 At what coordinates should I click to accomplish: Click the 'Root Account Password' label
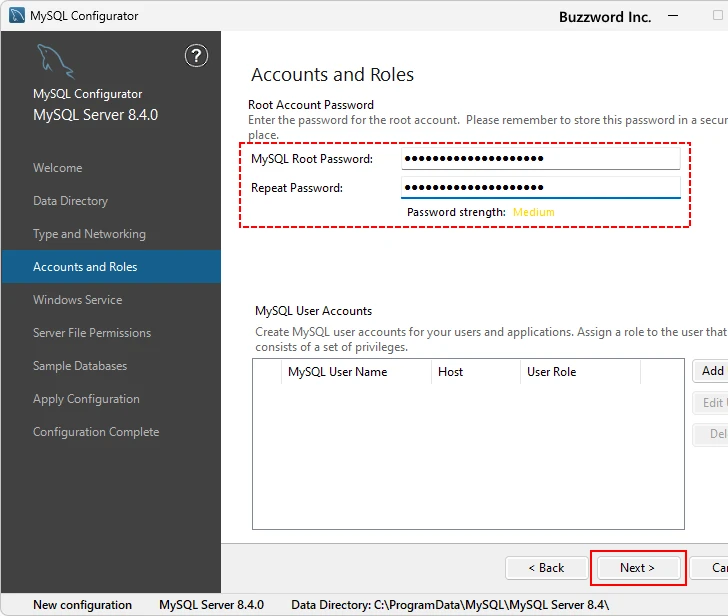[x=311, y=105]
